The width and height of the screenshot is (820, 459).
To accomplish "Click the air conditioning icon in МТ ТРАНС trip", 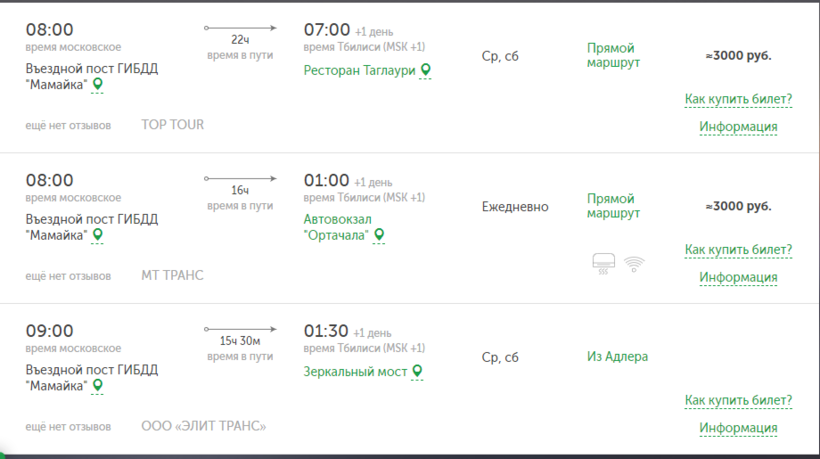I will click(603, 264).
